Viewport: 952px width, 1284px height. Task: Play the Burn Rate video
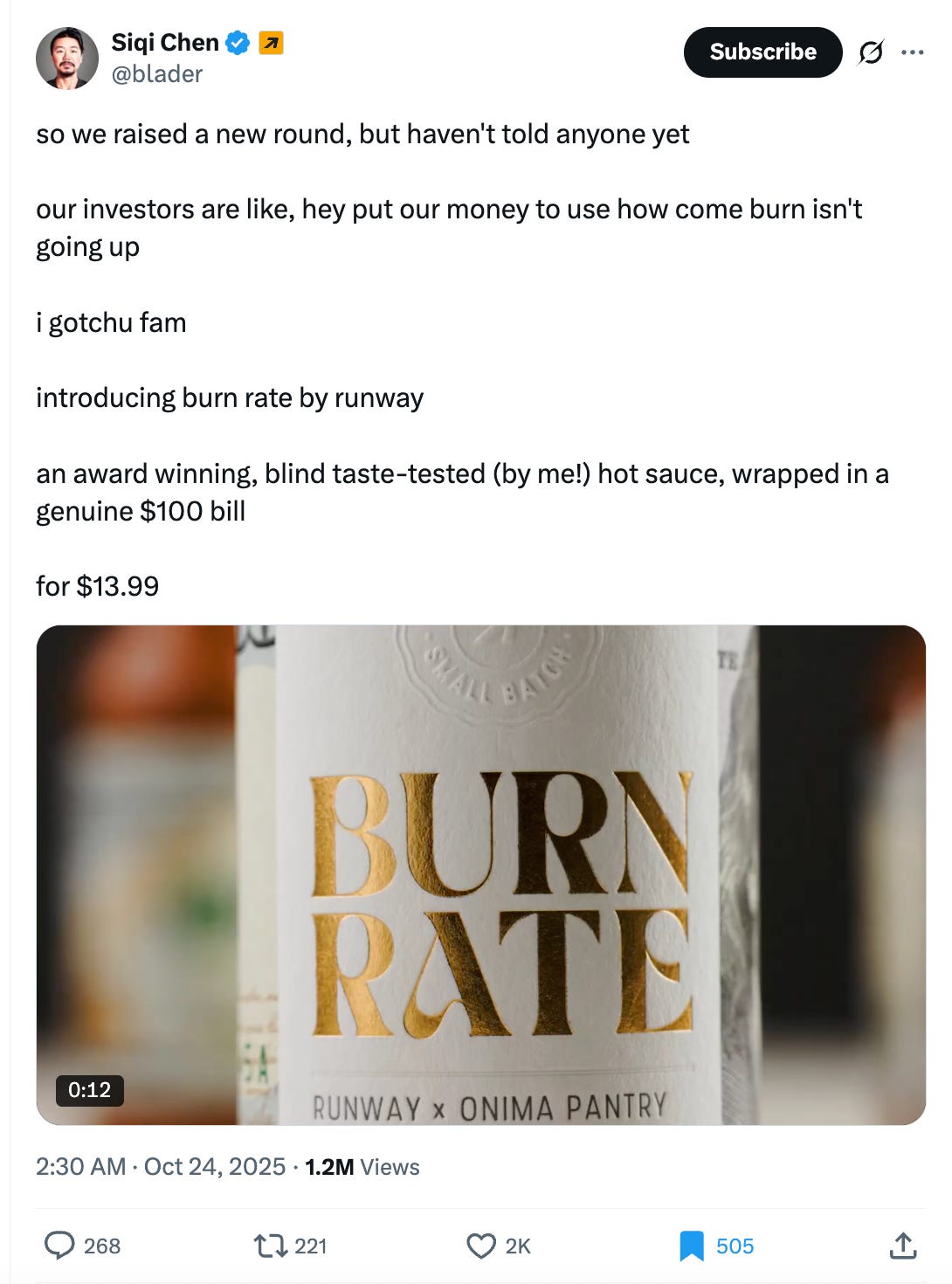tap(480, 875)
